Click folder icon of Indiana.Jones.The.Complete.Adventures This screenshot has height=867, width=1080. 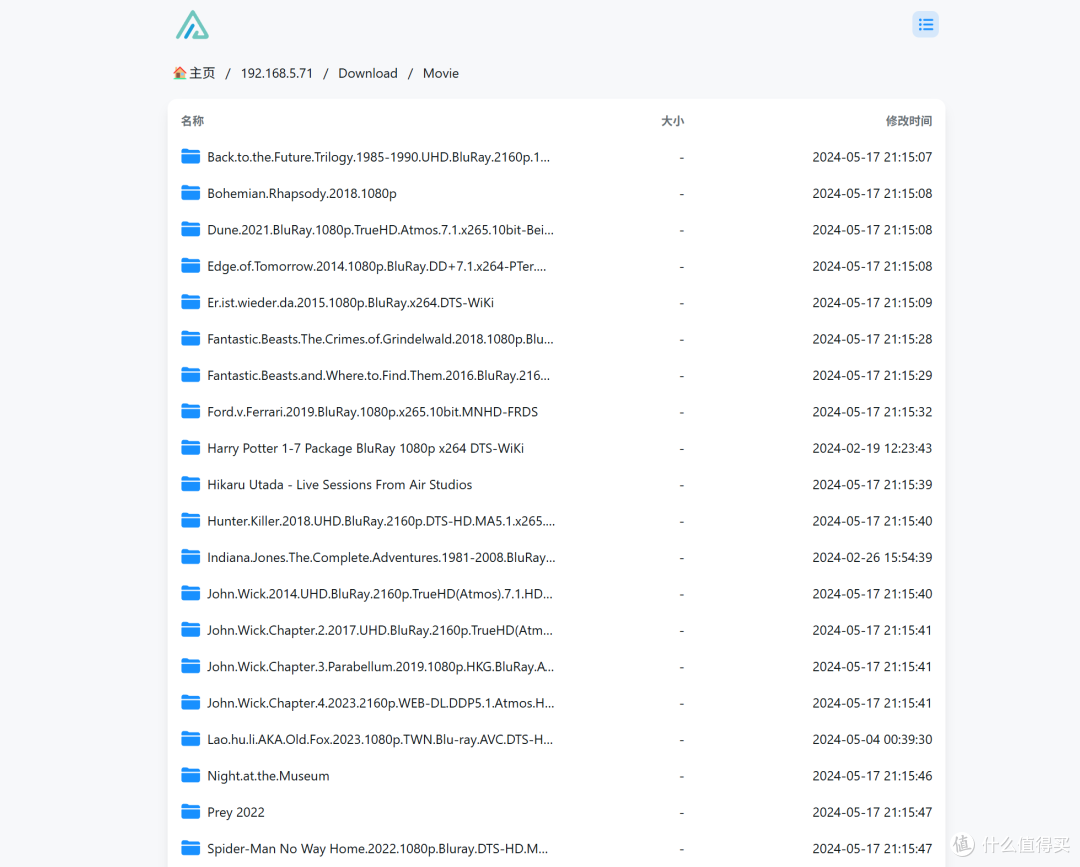(190, 557)
